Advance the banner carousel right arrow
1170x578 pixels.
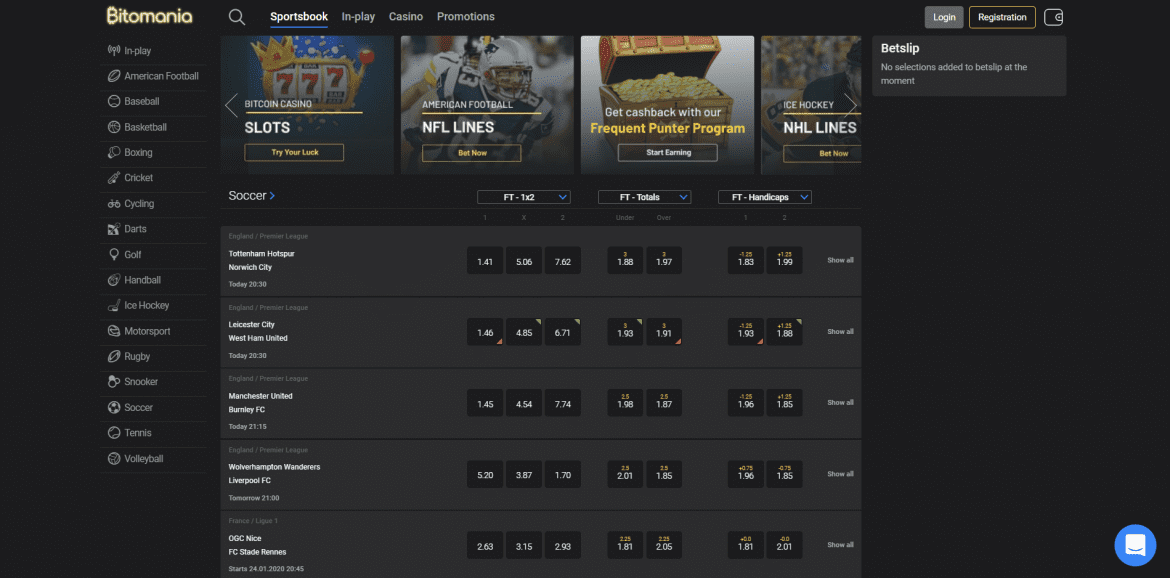pos(849,105)
